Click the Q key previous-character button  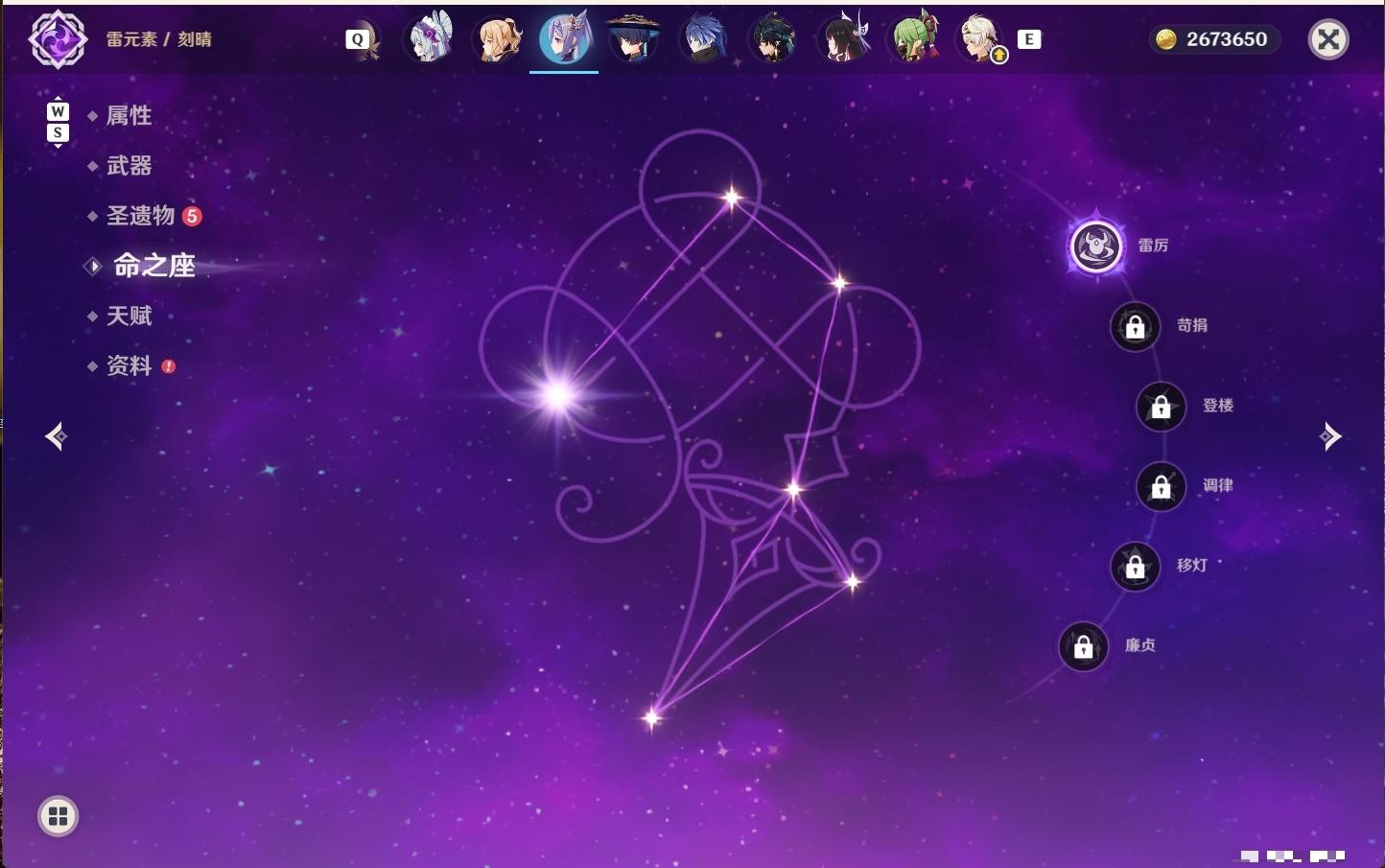click(x=357, y=39)
